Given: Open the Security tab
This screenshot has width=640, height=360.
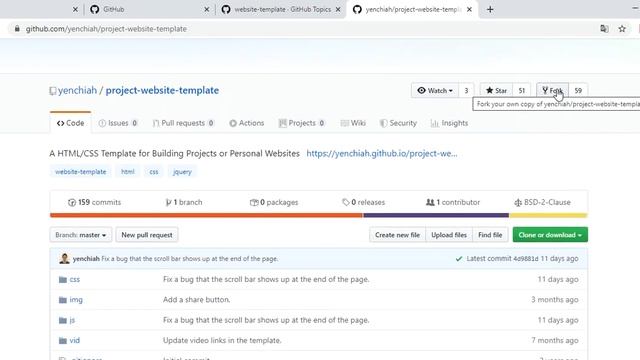Looking at the screenshot, I should (398, 123).
